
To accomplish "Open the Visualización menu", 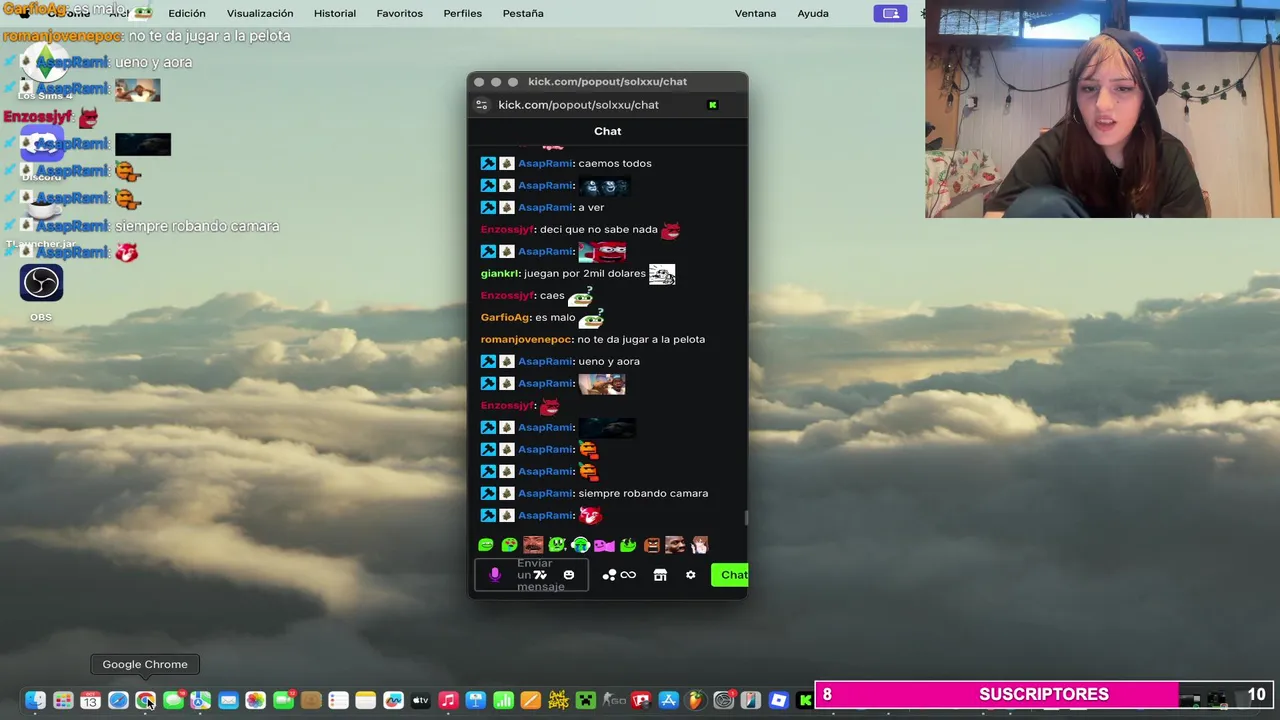I will (x=260, y=13).
